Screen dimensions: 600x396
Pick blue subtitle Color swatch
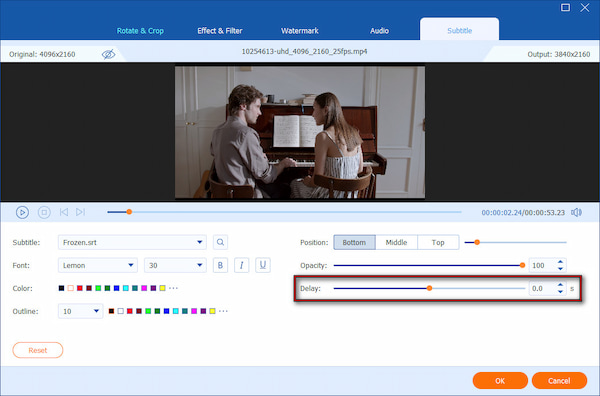tap(116, 288)
